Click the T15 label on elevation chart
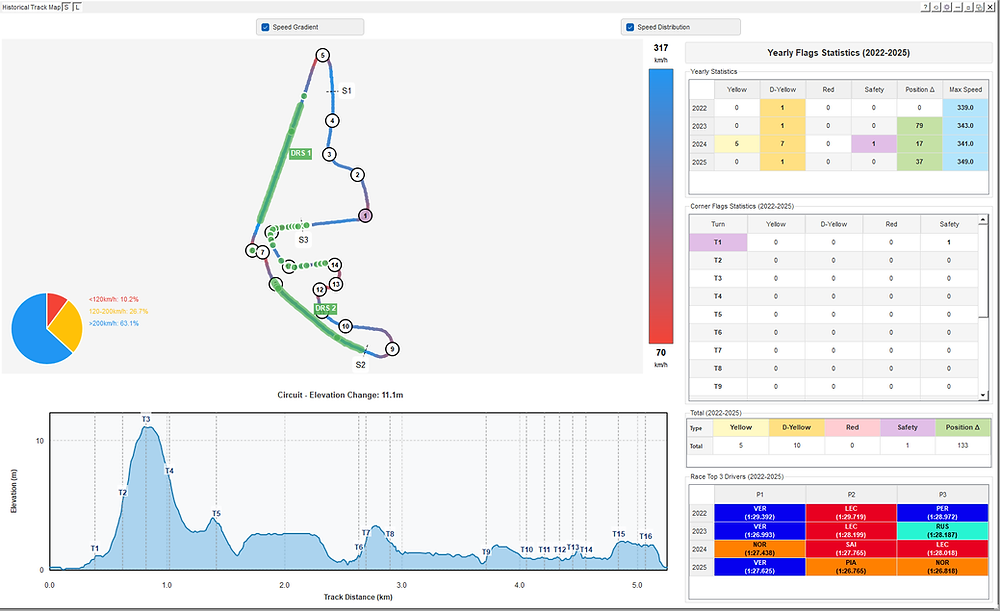This screenshot has width=1000, height=611. click(x=619, y=534)
